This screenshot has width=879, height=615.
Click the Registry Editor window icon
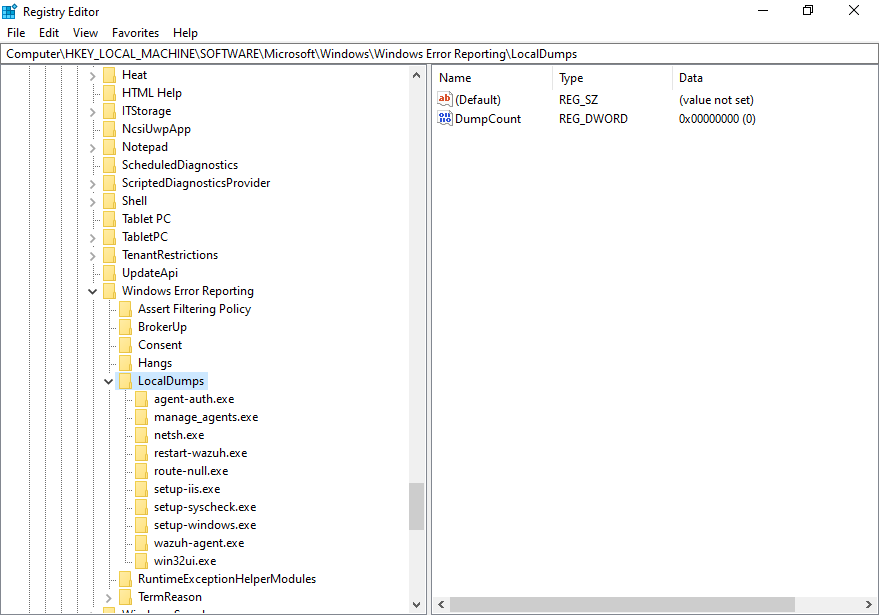coord(9,10)
